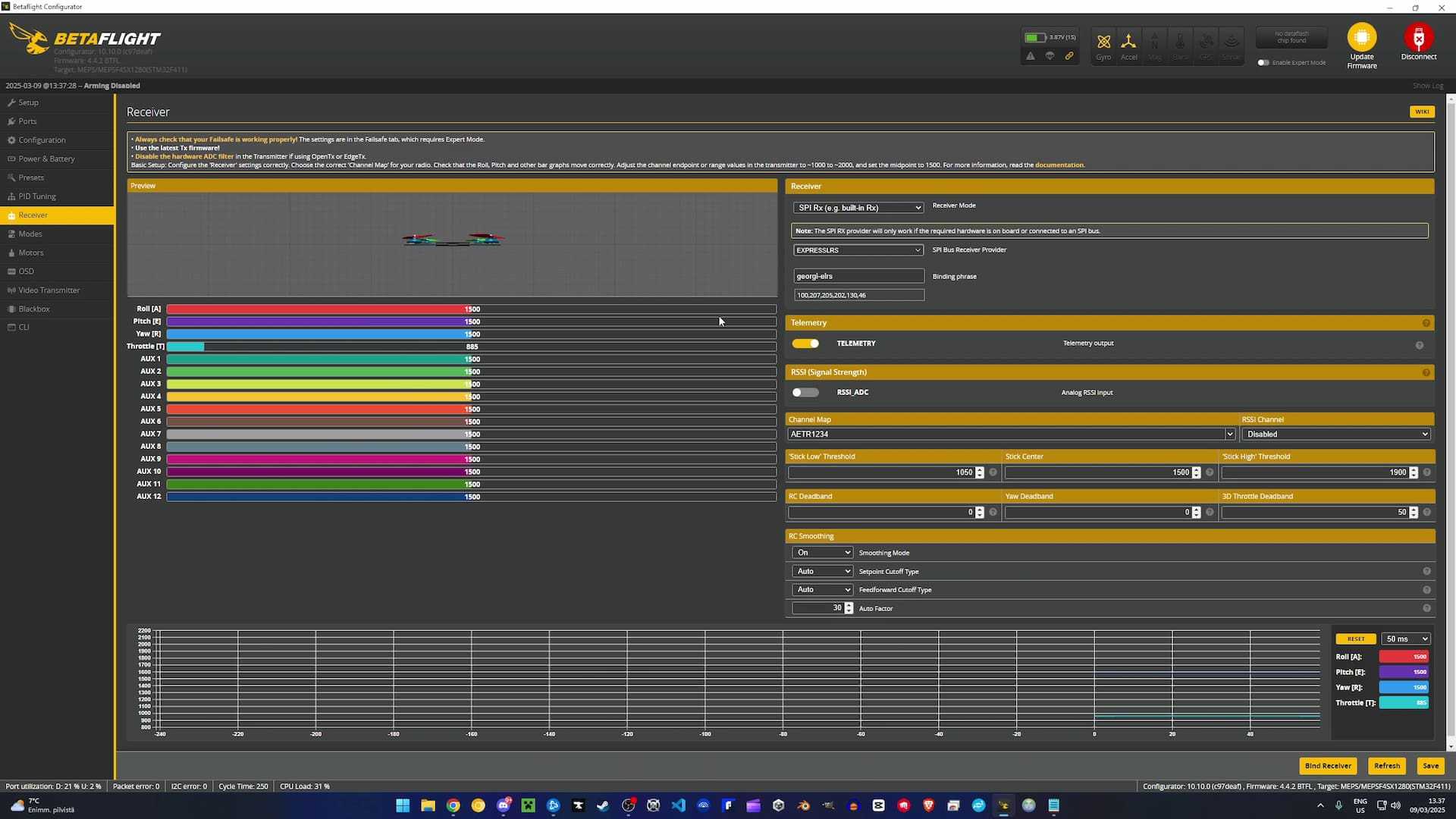Viewport: 1456px width, 819px height.
Task: Open the SPI Bus Receiver Provider dropdown
Action: pos(858,250)
